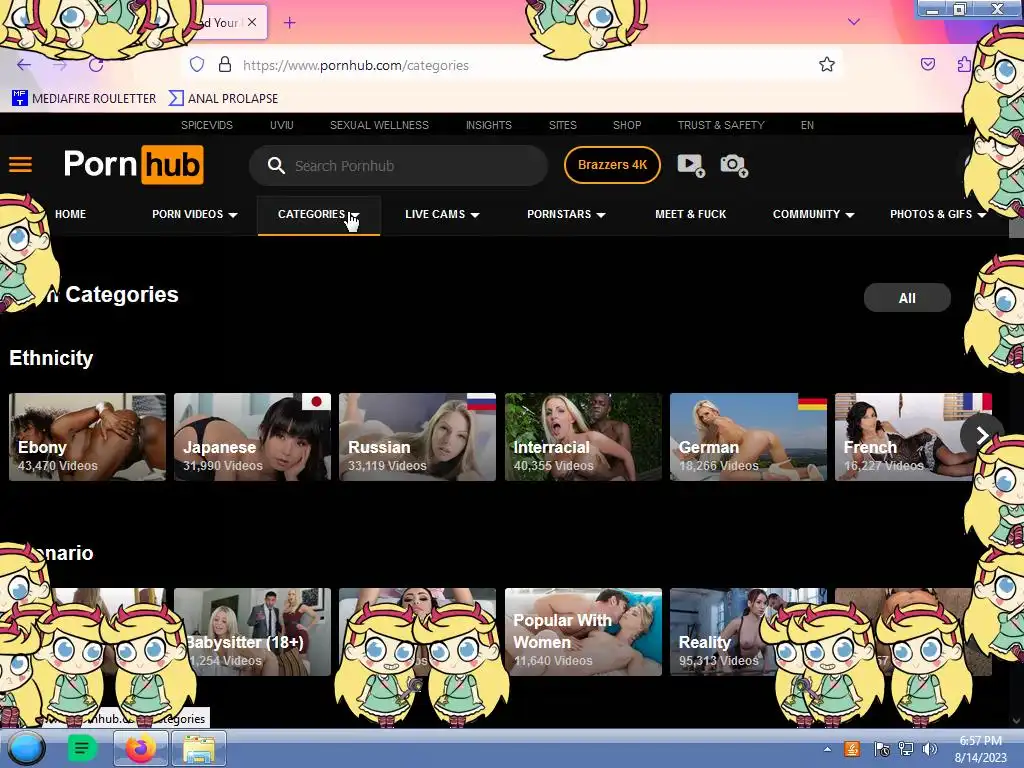Open the file explorer taskbar icon
Viewport: 1024px width, 768px height.
pyautogui.click(x=199, y=748)
